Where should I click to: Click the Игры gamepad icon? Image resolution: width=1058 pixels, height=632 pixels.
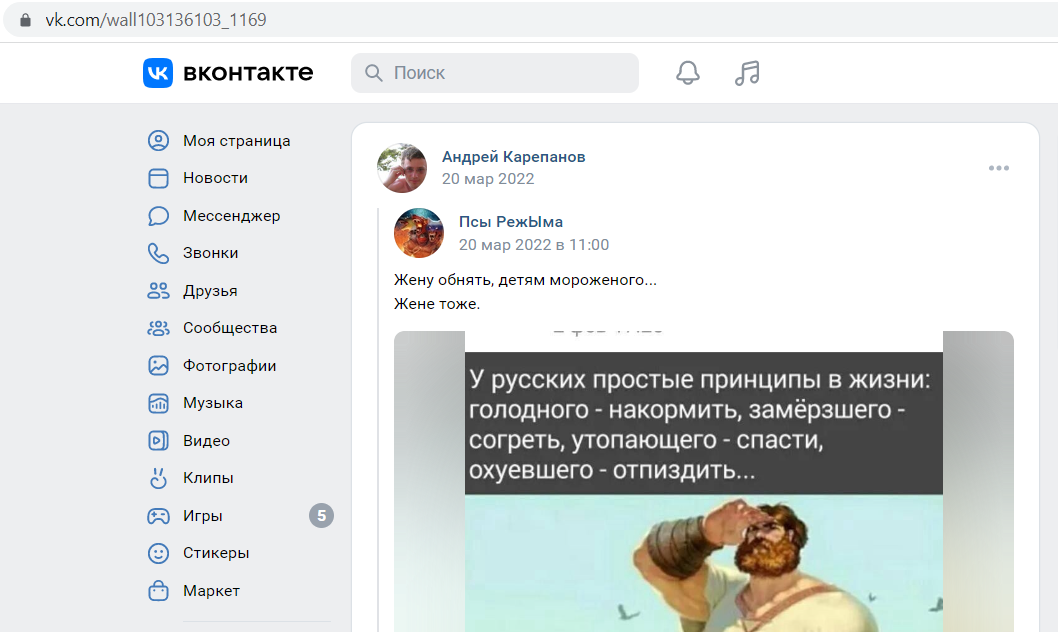(x=158, y=516)
